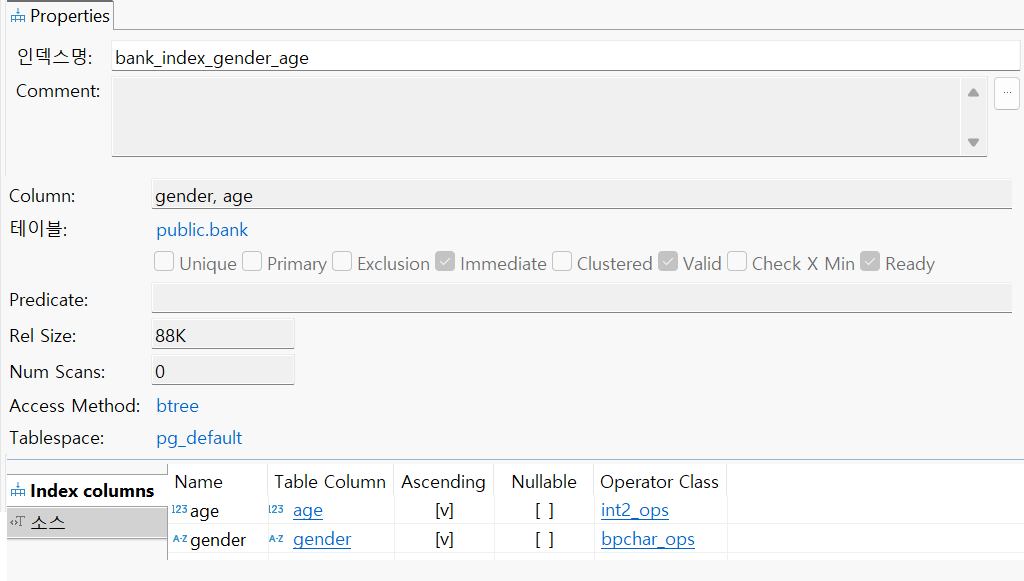Open the bpchar_ops operator class link
Image resolution: width=1024 pixels, height=581 pixels.
tap(648, 539)
